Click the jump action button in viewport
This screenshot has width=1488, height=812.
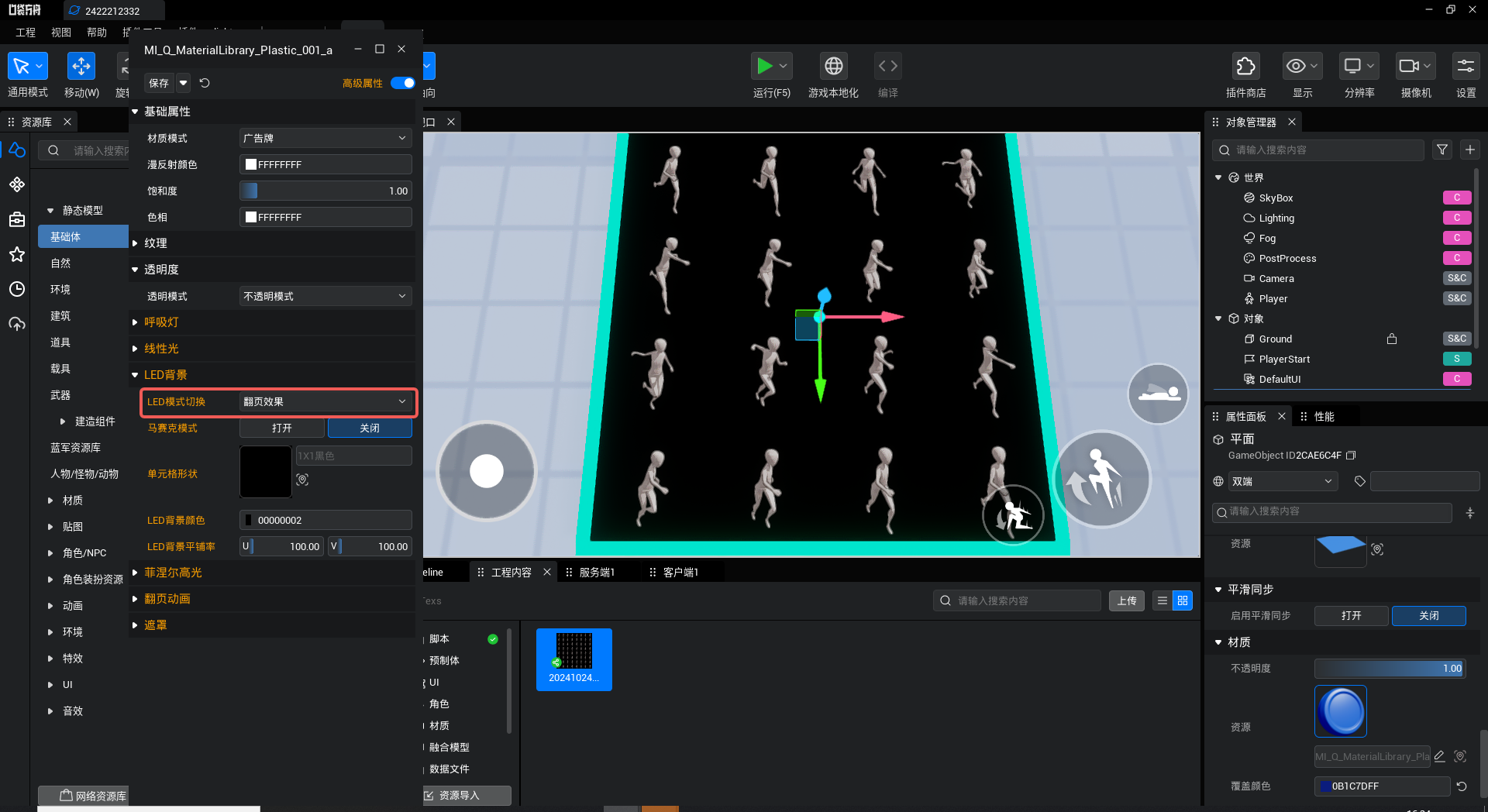point(1101,479)
